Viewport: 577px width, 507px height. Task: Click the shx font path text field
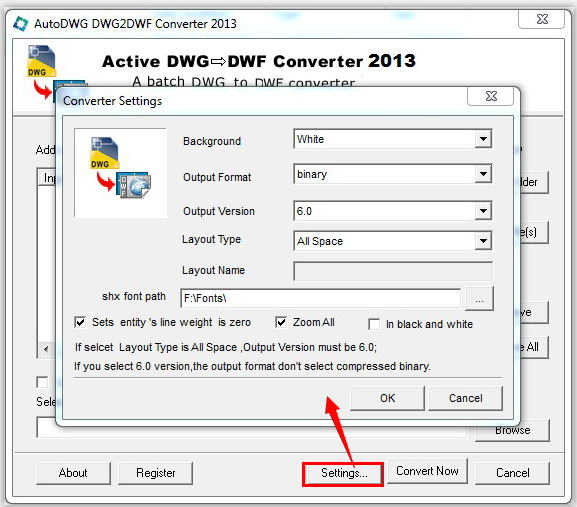click(320, 298)
